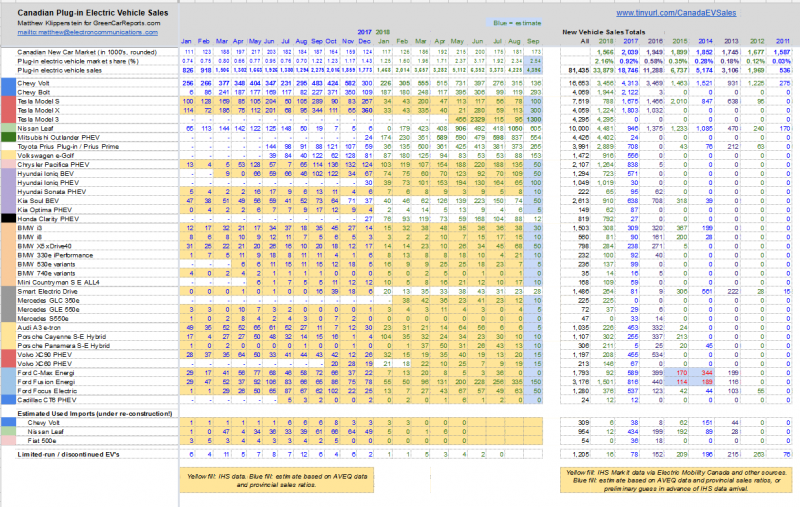Click the 'BMW 330e iPerformance' row label
Screen dimensions: 800x507
click(55, 256)
